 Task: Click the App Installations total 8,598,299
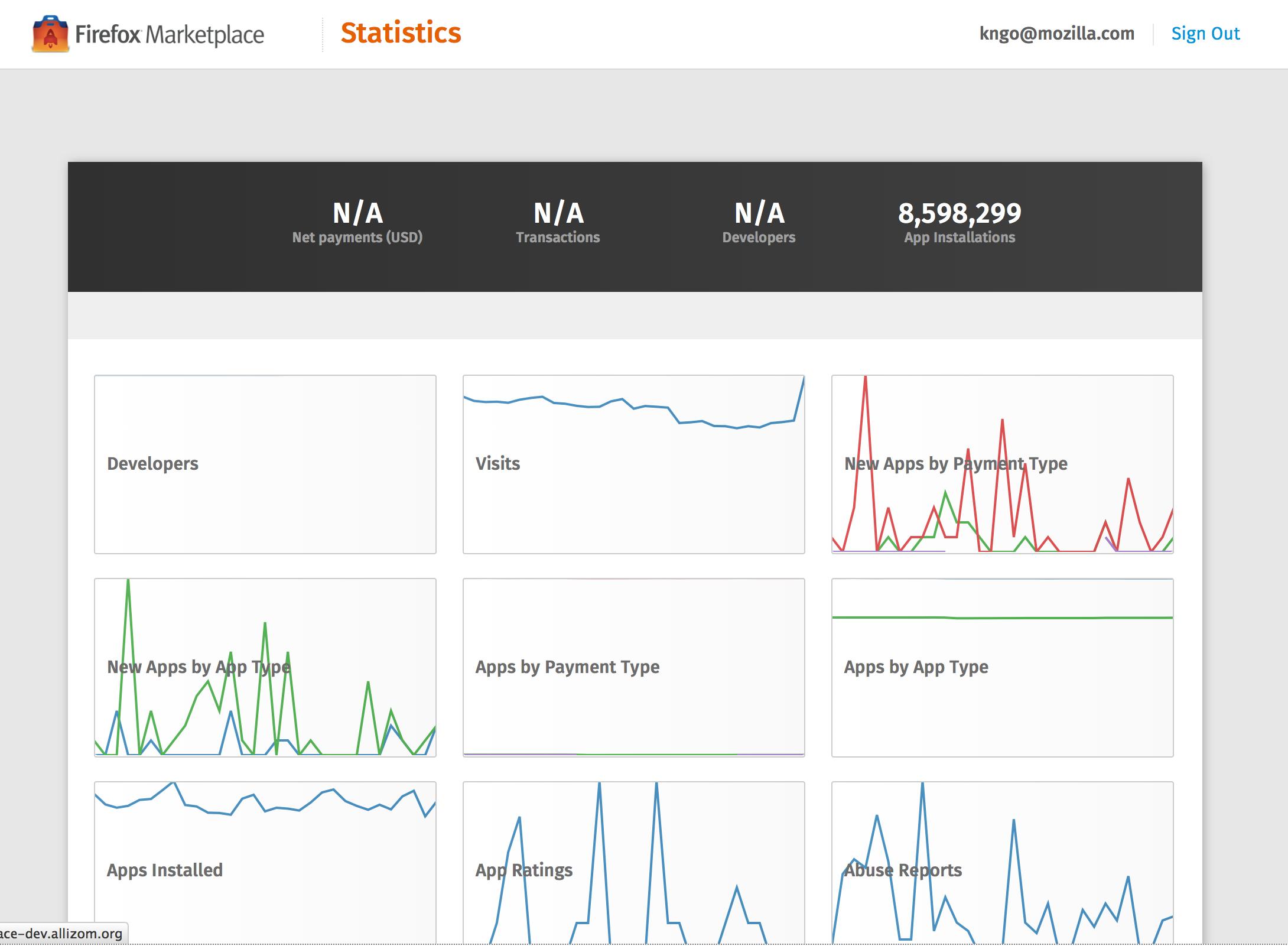(x=960, y=214)
